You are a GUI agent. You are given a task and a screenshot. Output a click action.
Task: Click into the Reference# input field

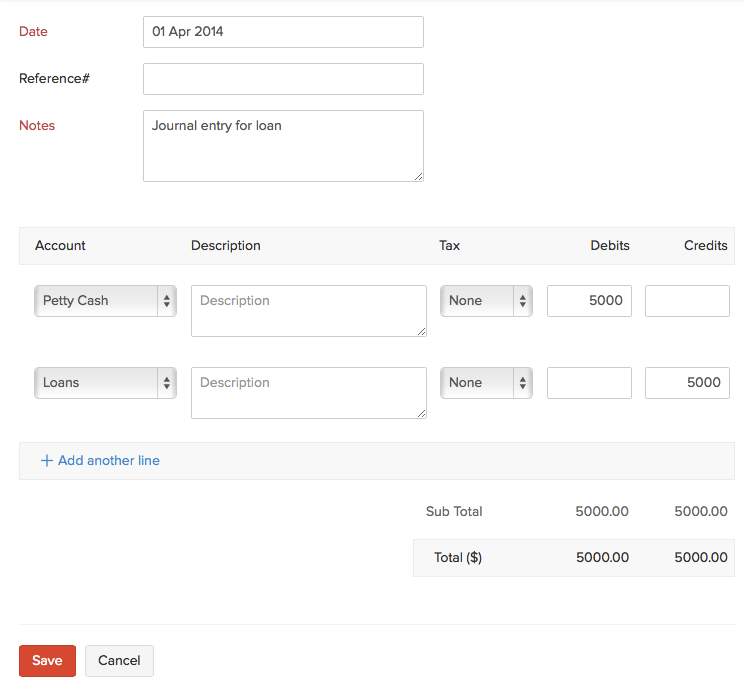[x=283, y=79]
